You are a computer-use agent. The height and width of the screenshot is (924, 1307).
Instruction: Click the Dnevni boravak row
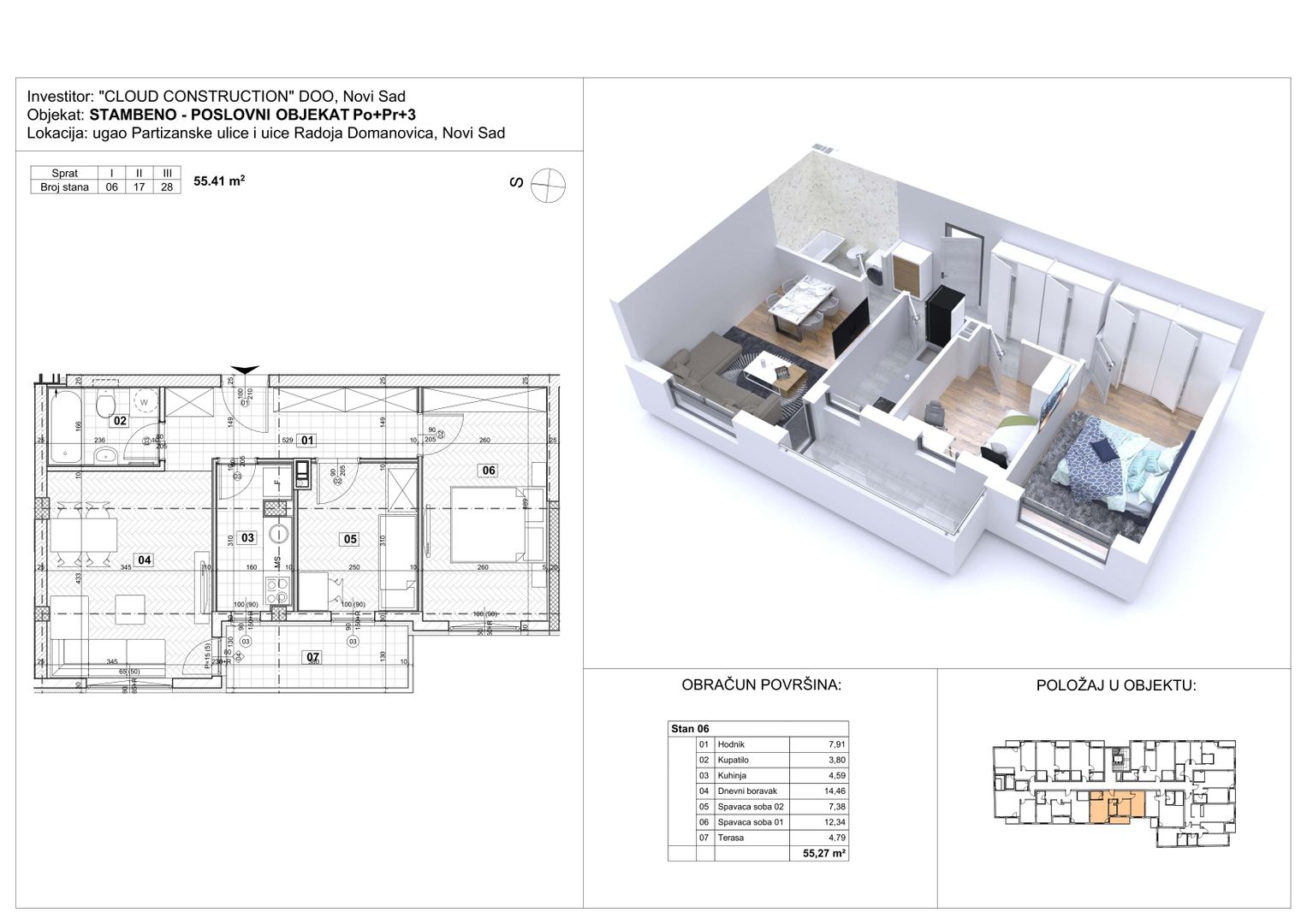[x=771, y=791]
